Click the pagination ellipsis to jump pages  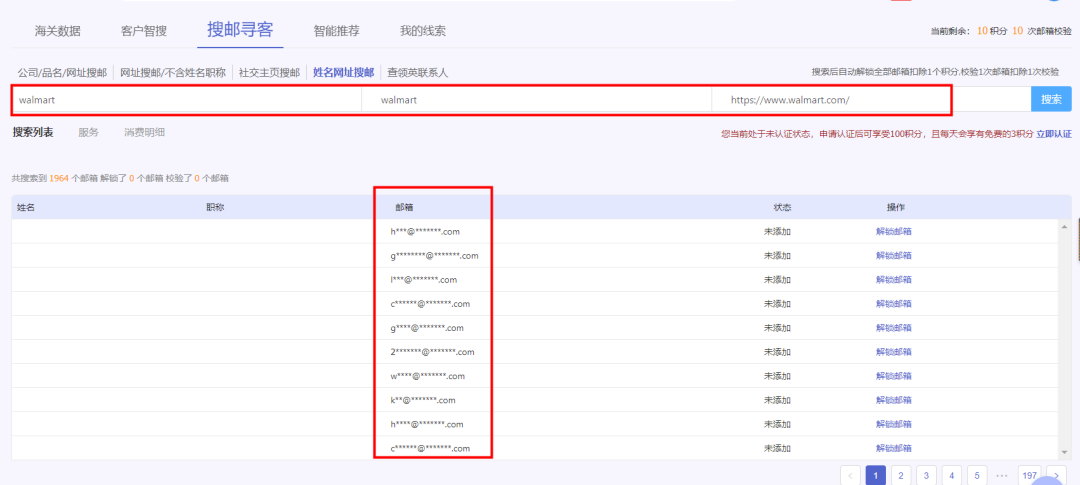tap(1003, 475)
